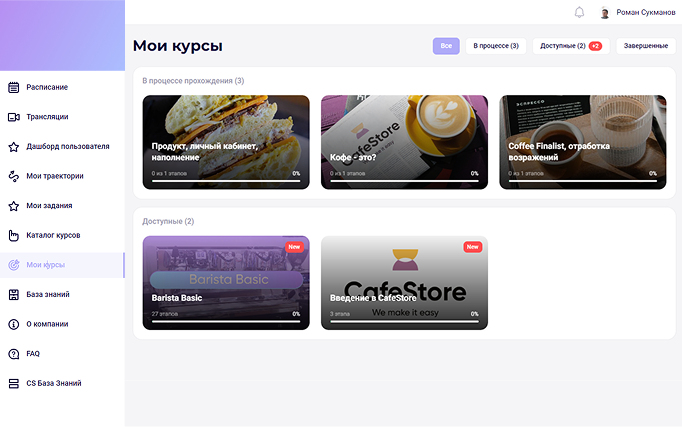
Task: Switch to В процессе (3) tab
Action: pos(496,46)
